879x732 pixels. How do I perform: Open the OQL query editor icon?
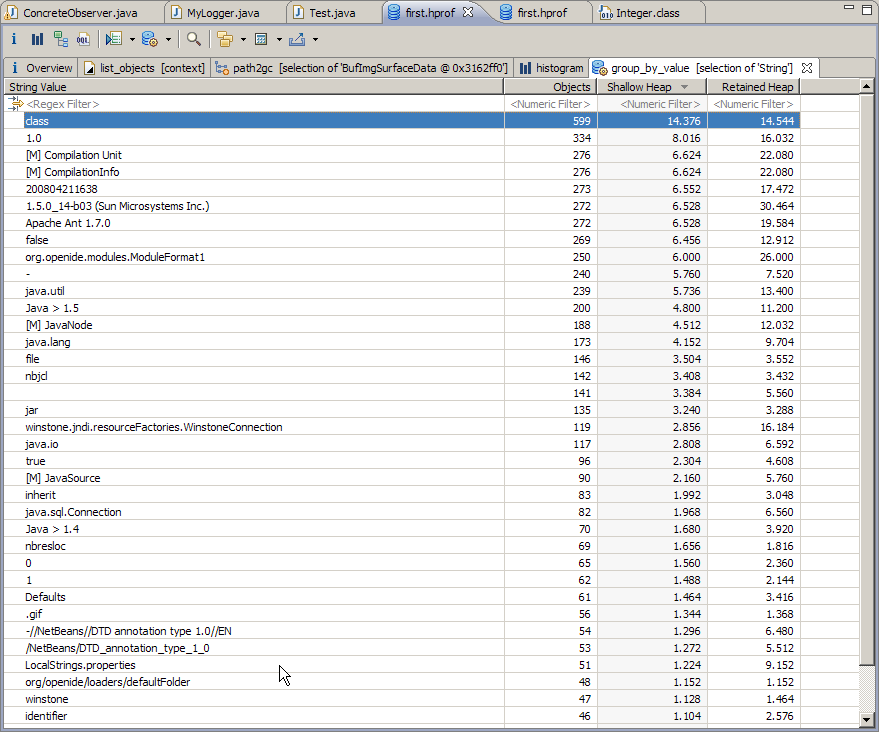tap(83, 39)
